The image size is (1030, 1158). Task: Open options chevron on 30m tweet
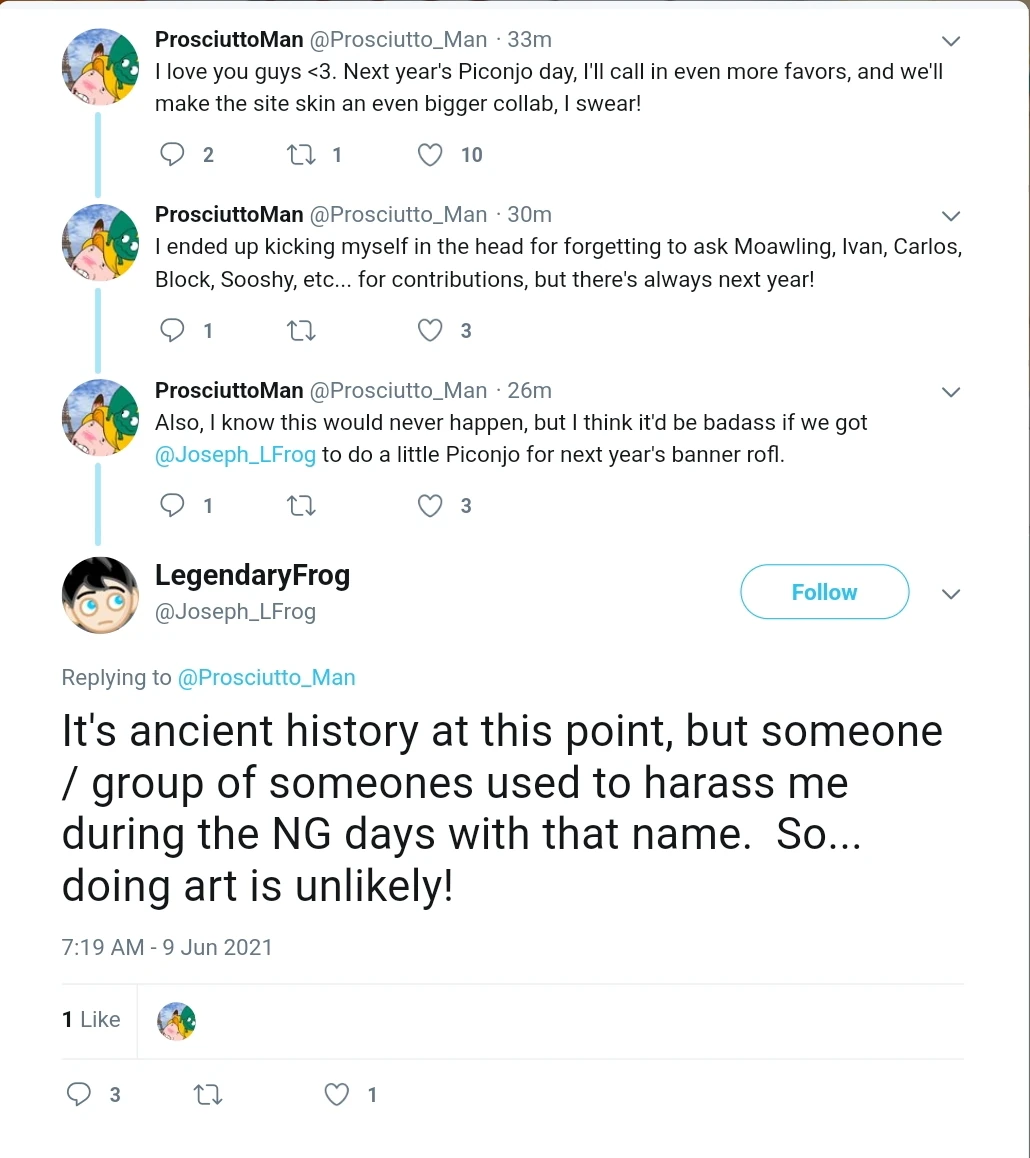tap(951, 216)
